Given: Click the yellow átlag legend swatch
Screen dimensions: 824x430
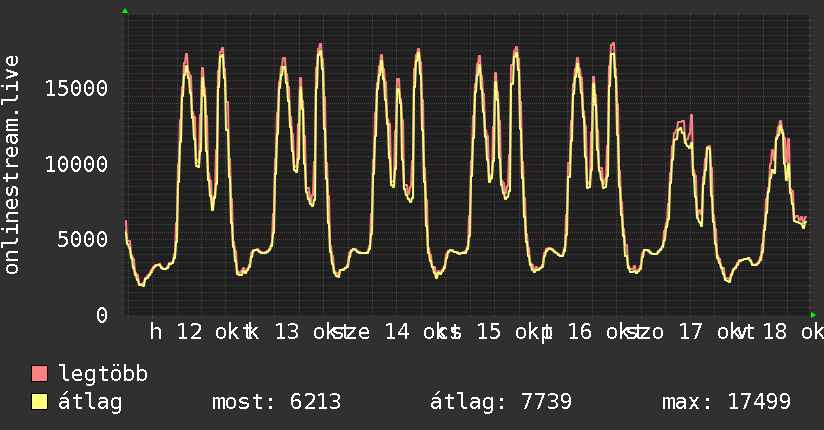Looking at the screenshot, I should pyautogui.click(x=39, y=402).
